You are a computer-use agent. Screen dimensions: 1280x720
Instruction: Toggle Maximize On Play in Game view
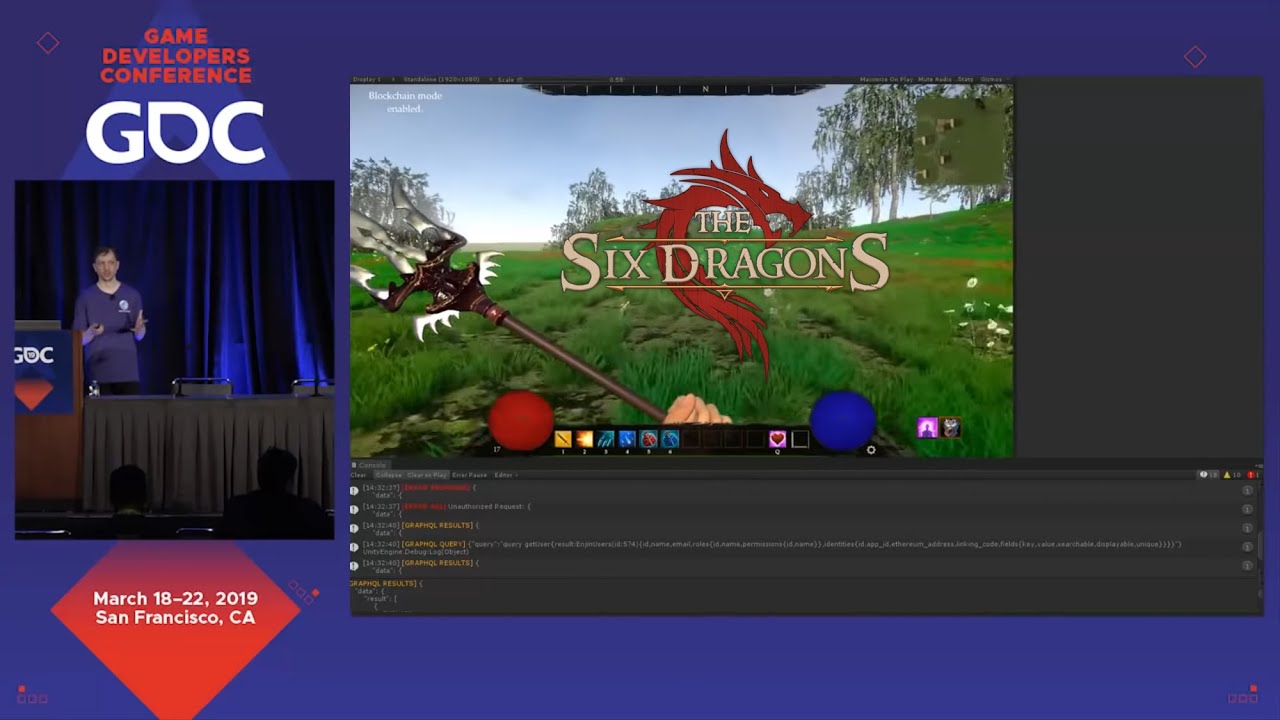coord(886,79)
